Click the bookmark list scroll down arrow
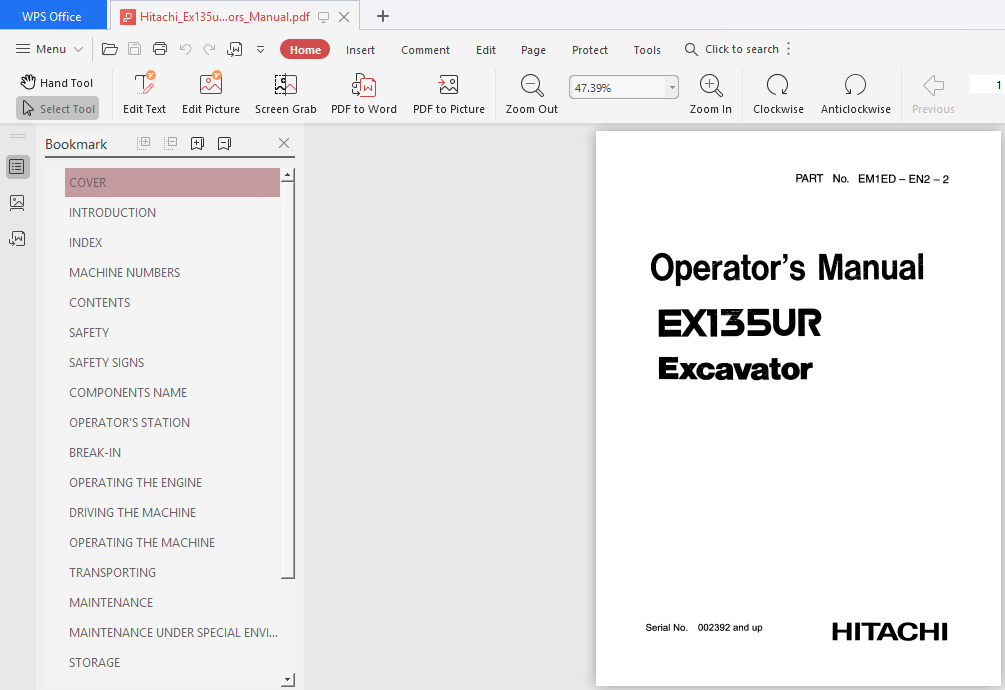 pyautogui.click(x=288, y=679)
